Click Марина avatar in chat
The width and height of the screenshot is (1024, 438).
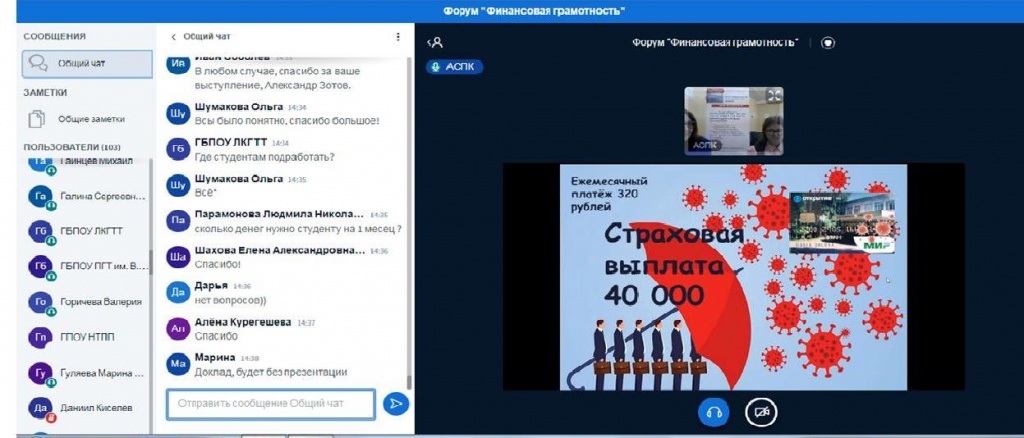178,364
